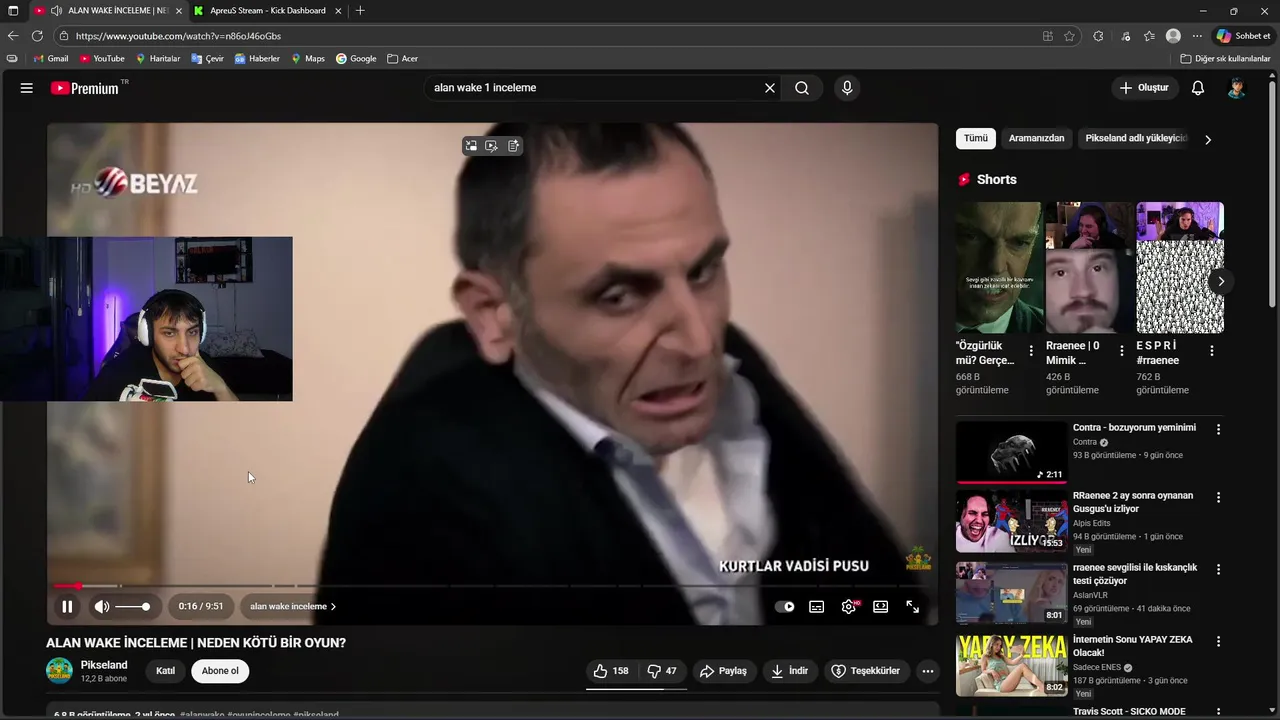This screenshot has width=1280, height=720.
Task: Adjust the video volume slider
Action: click(x=132, y=606)
